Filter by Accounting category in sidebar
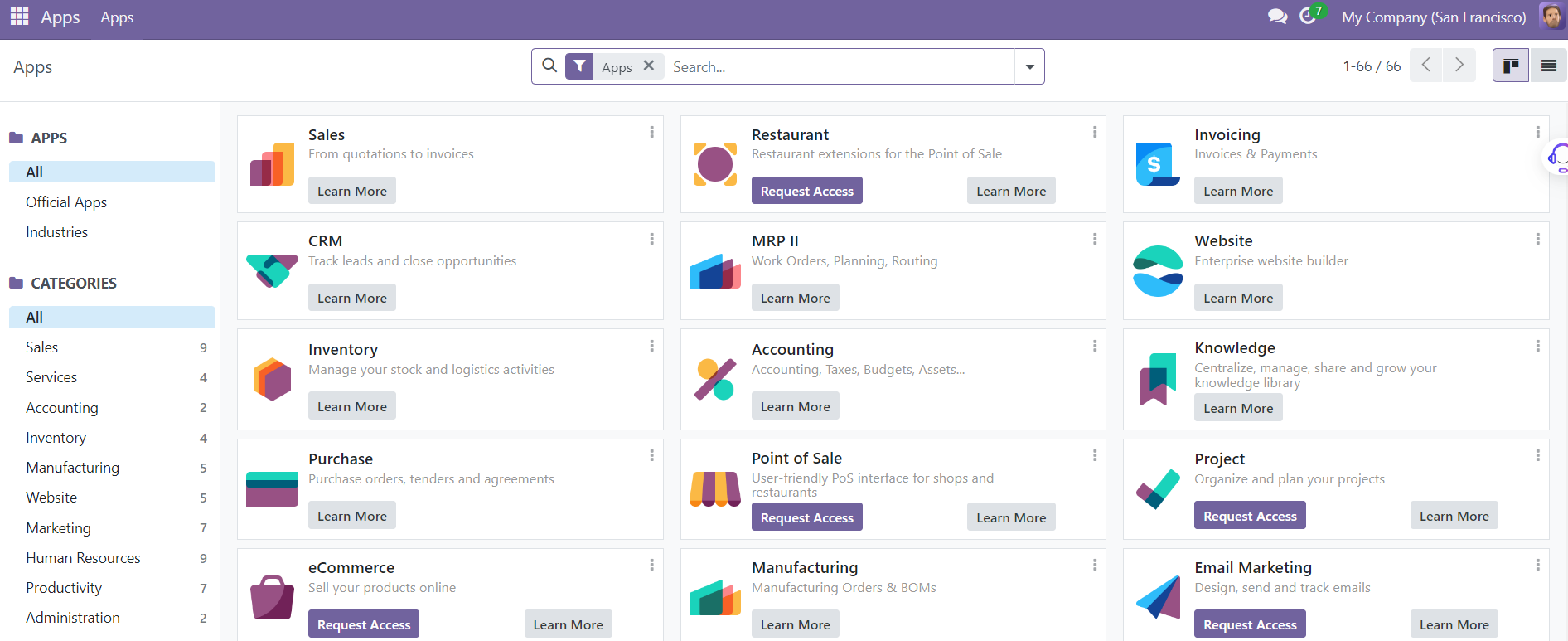The width and height of the screenshot is (1568, 641). 112,408
